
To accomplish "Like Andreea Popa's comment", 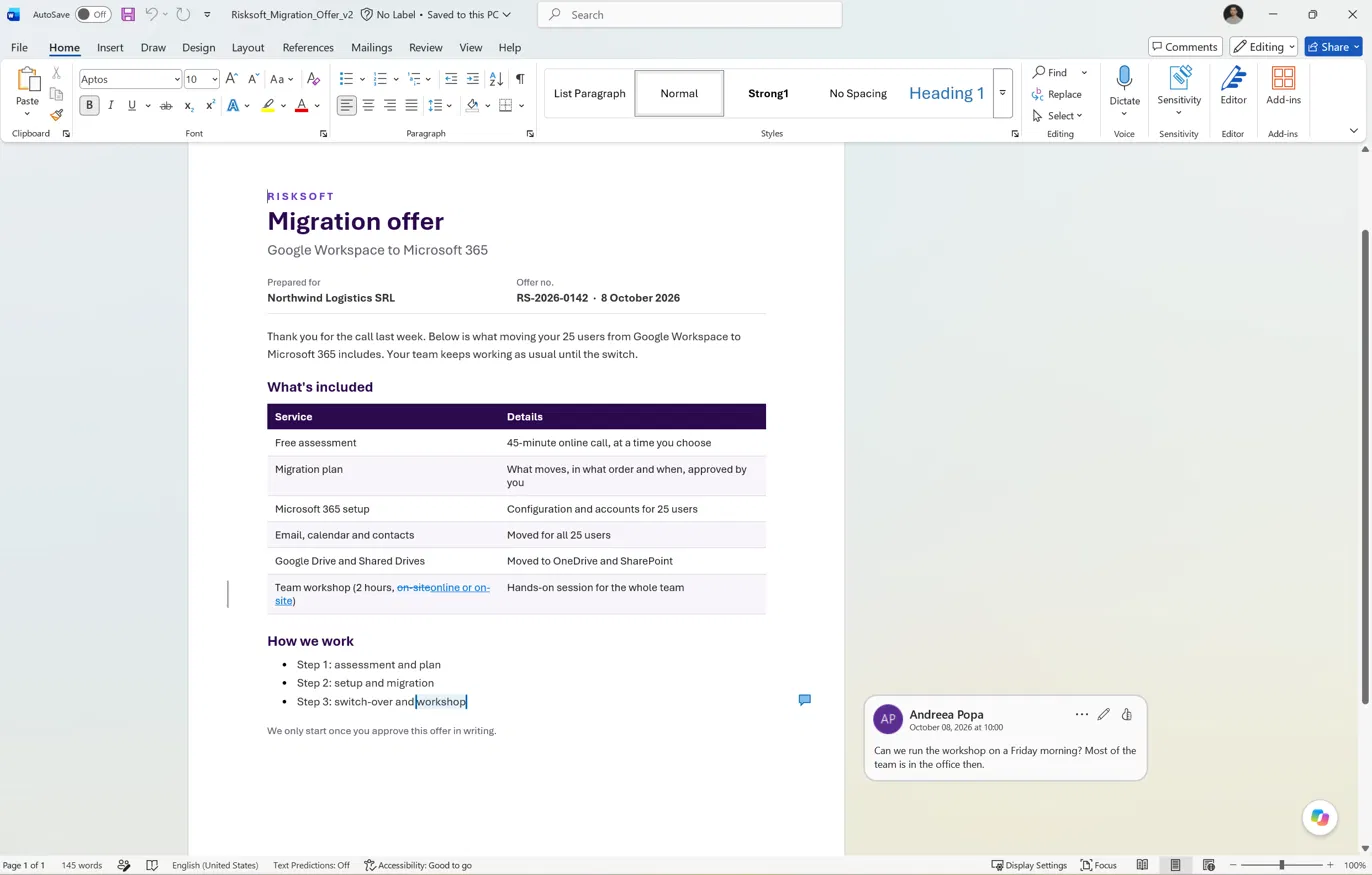I will 1126,714.
